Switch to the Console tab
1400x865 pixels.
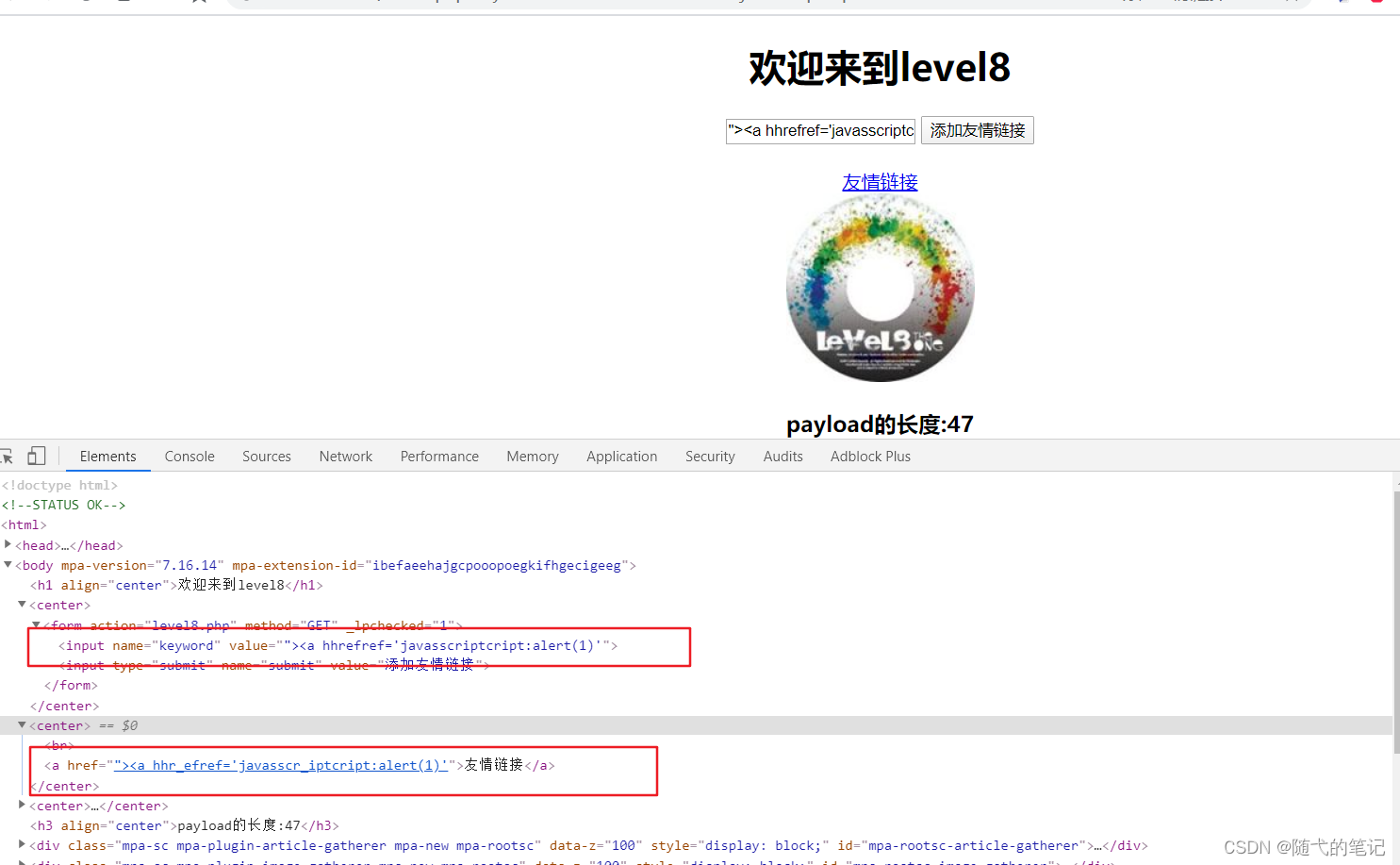tap(189, 456)
